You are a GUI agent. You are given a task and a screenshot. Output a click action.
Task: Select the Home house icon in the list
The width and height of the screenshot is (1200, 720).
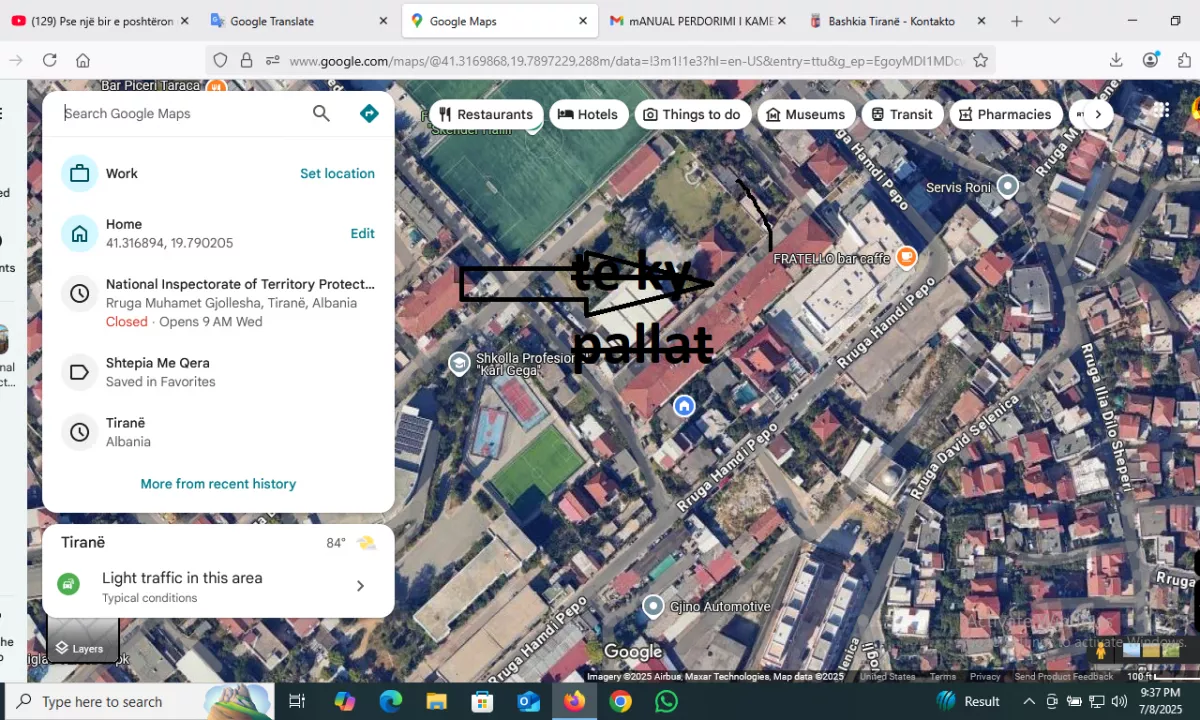click(80, 234)
